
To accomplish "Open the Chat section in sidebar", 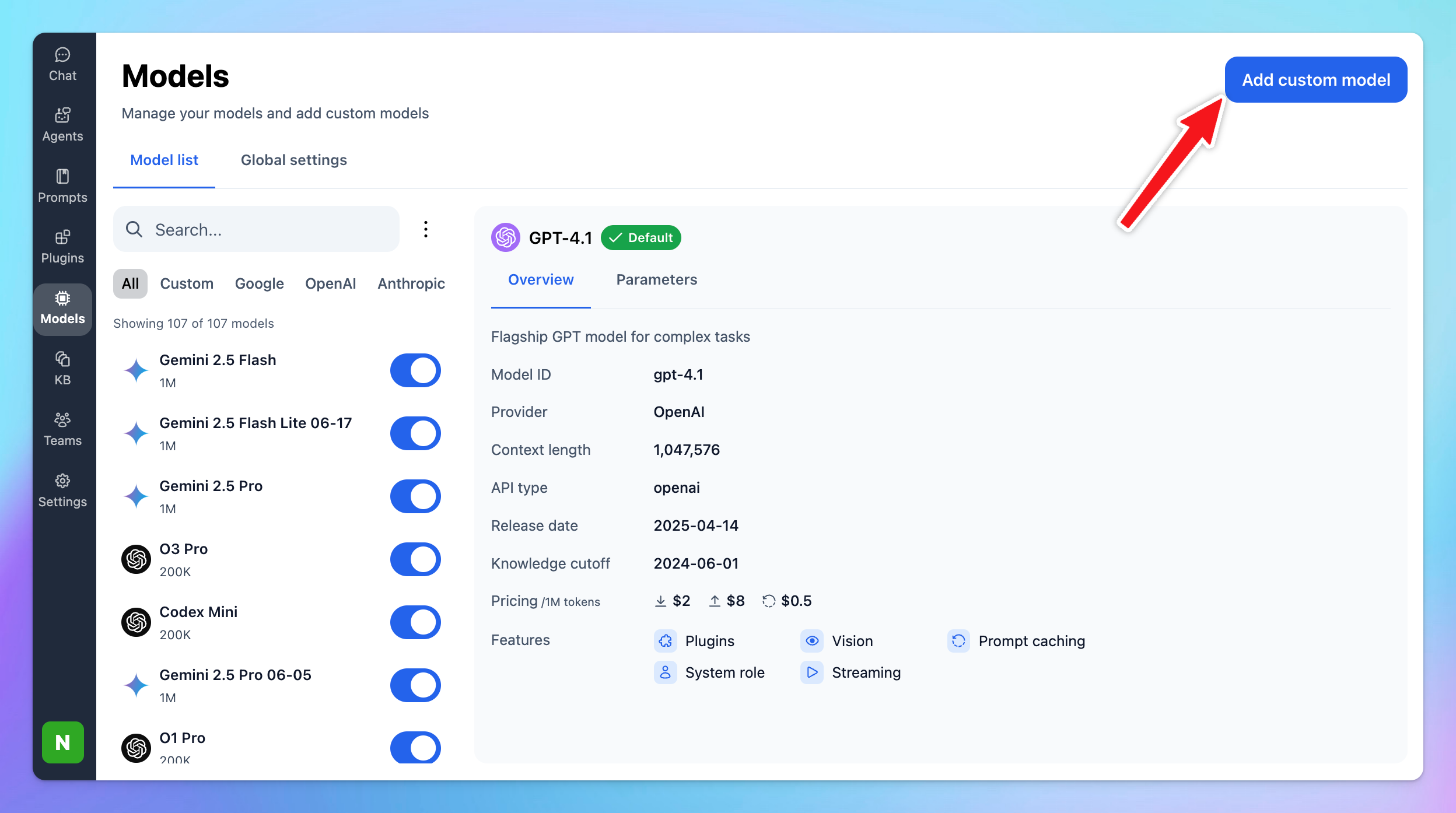I will (62, 64).
